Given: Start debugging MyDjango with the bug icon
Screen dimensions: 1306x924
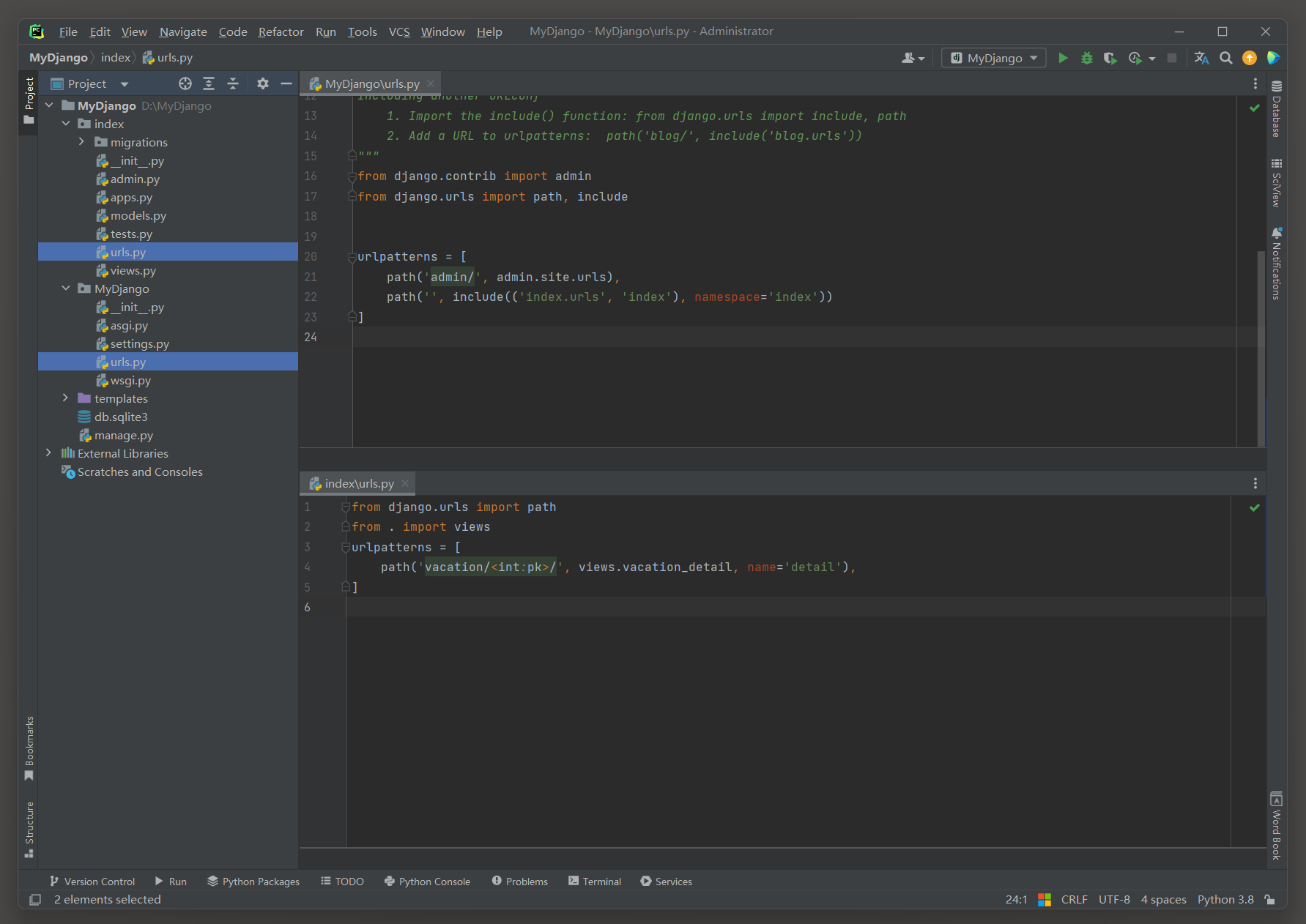Looking at the screenshot, I should click(1087, 58).
